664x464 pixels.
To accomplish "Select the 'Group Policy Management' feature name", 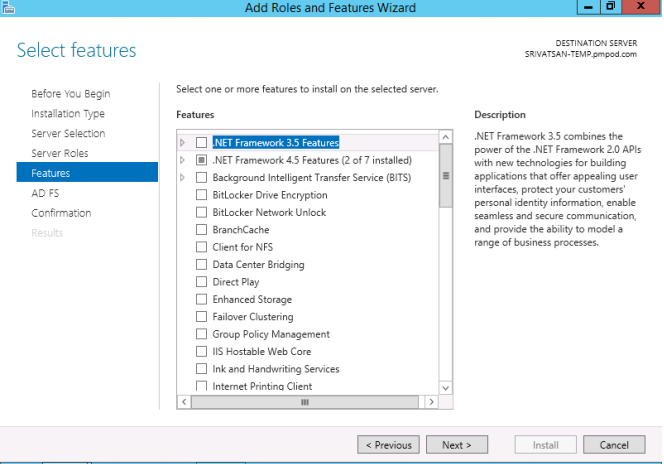I will tap(271, 334).
